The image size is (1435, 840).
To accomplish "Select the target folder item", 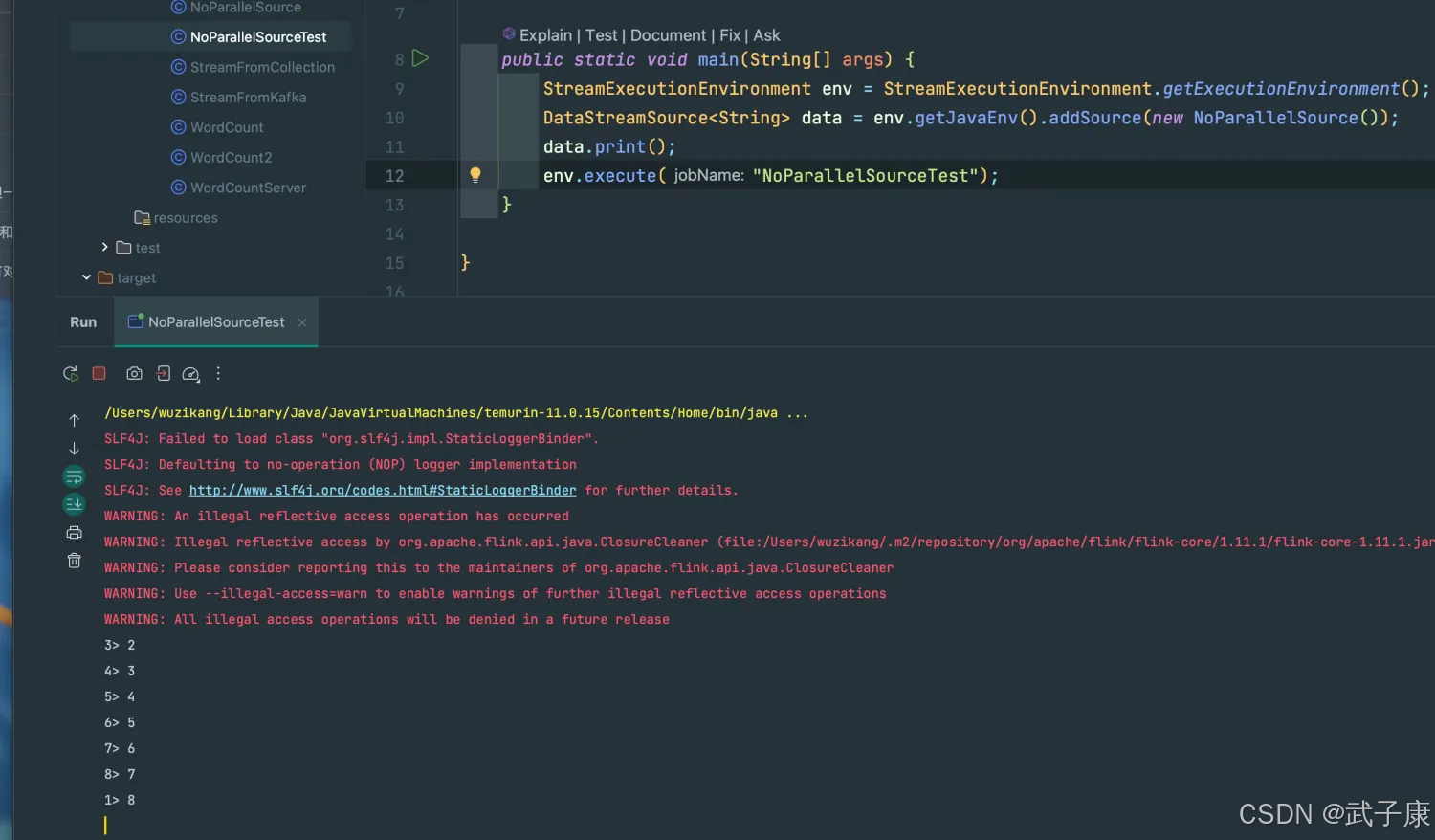I will [127, 278].
